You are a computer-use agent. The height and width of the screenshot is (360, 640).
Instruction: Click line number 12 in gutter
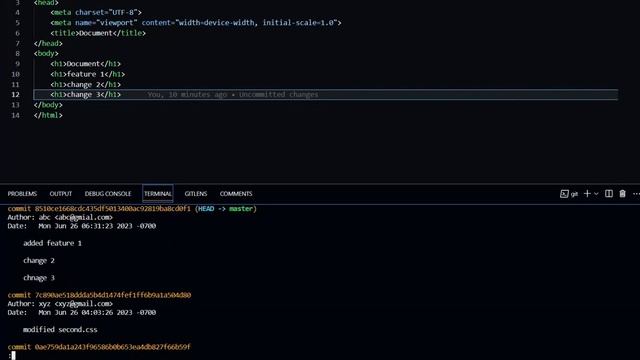[x=15, y=94]
